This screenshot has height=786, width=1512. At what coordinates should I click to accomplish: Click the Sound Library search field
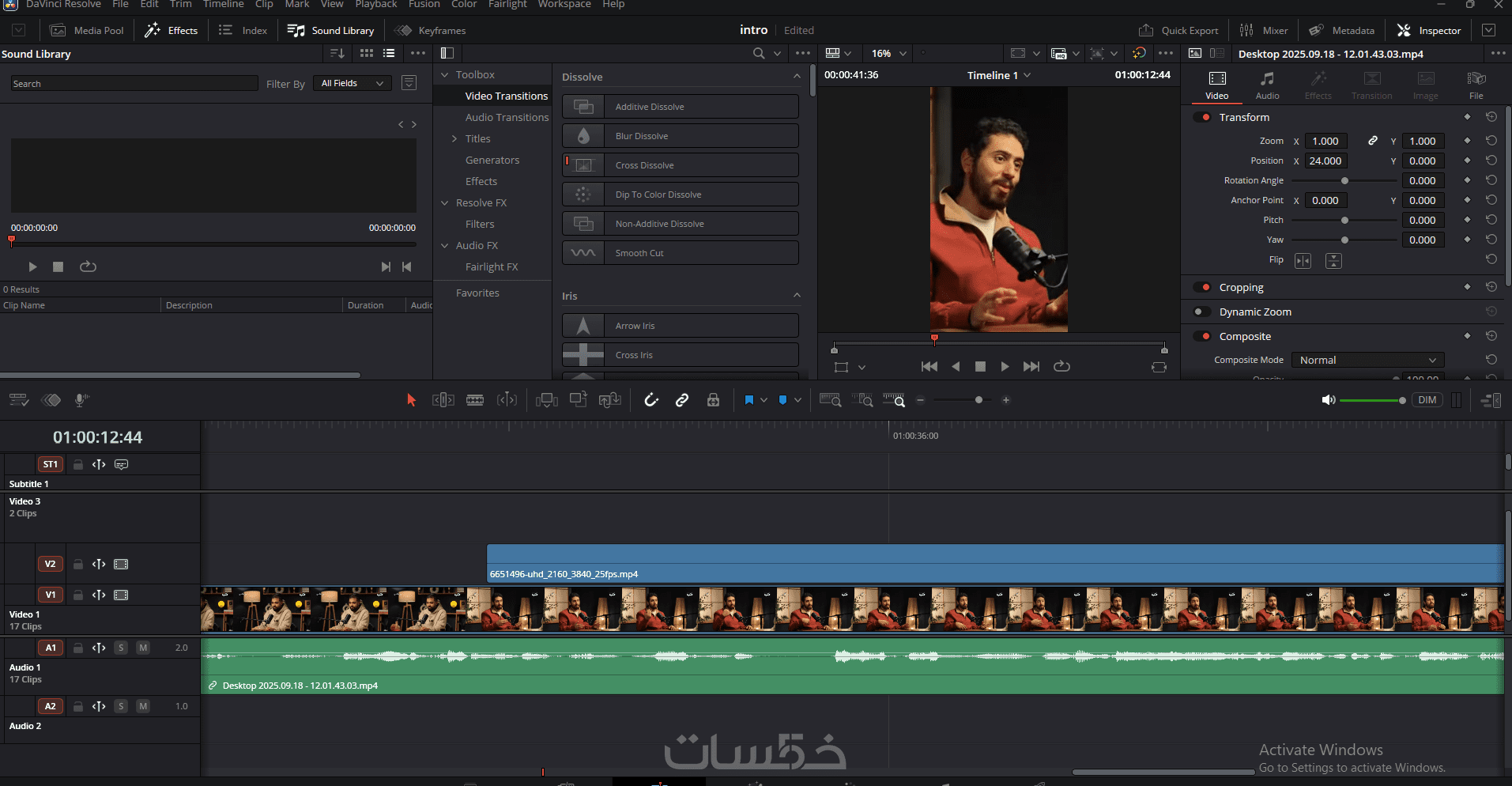click(134, 83)
